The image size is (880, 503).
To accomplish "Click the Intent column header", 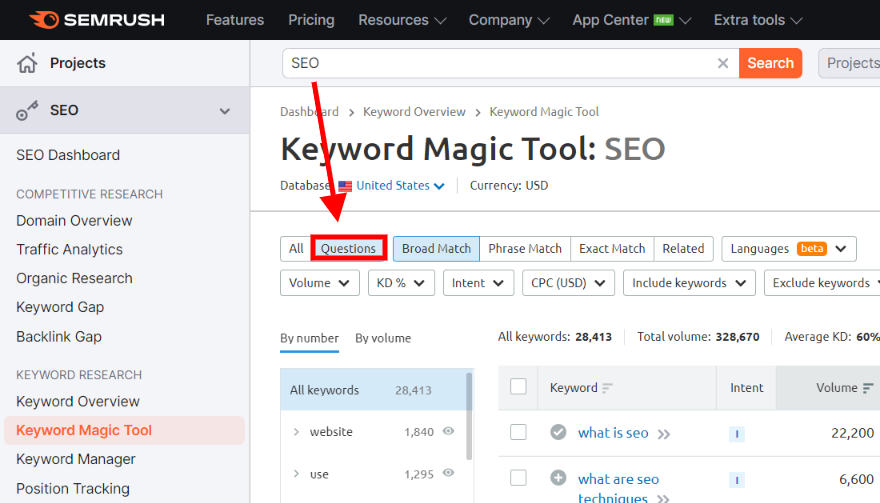I will coord(746,387).
